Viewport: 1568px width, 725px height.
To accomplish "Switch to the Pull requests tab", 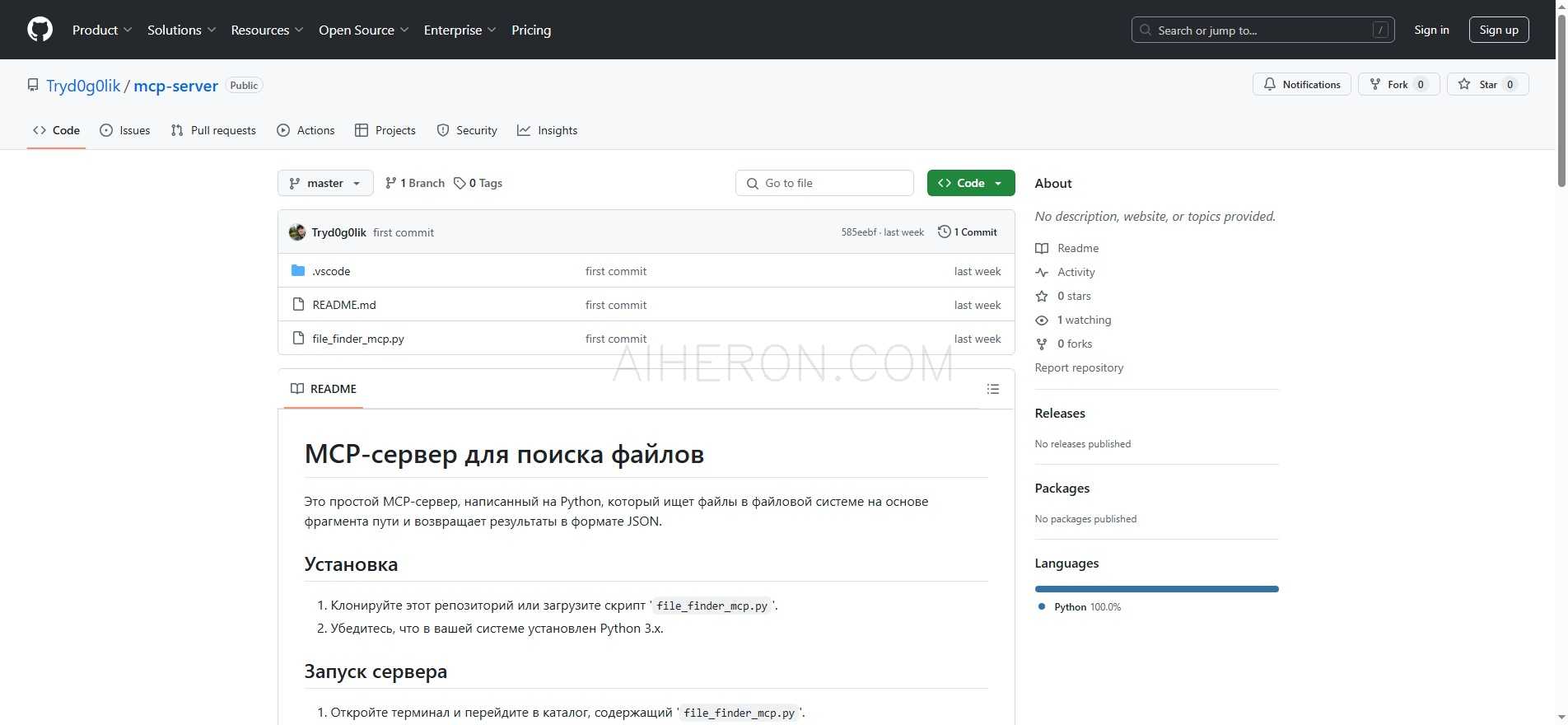I will coord(213,130).
